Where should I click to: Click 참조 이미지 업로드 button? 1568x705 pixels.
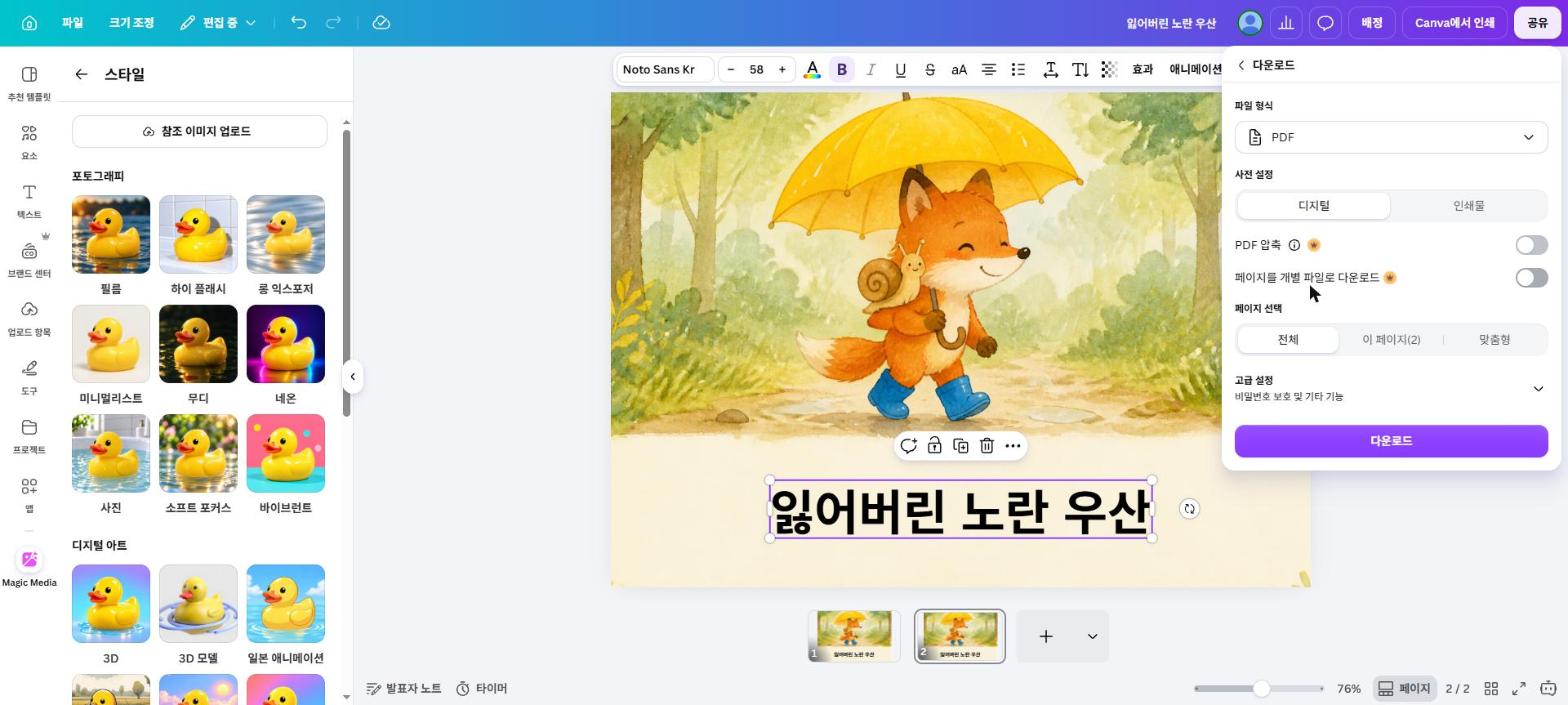pyautogui.click(x=199, y=131)
